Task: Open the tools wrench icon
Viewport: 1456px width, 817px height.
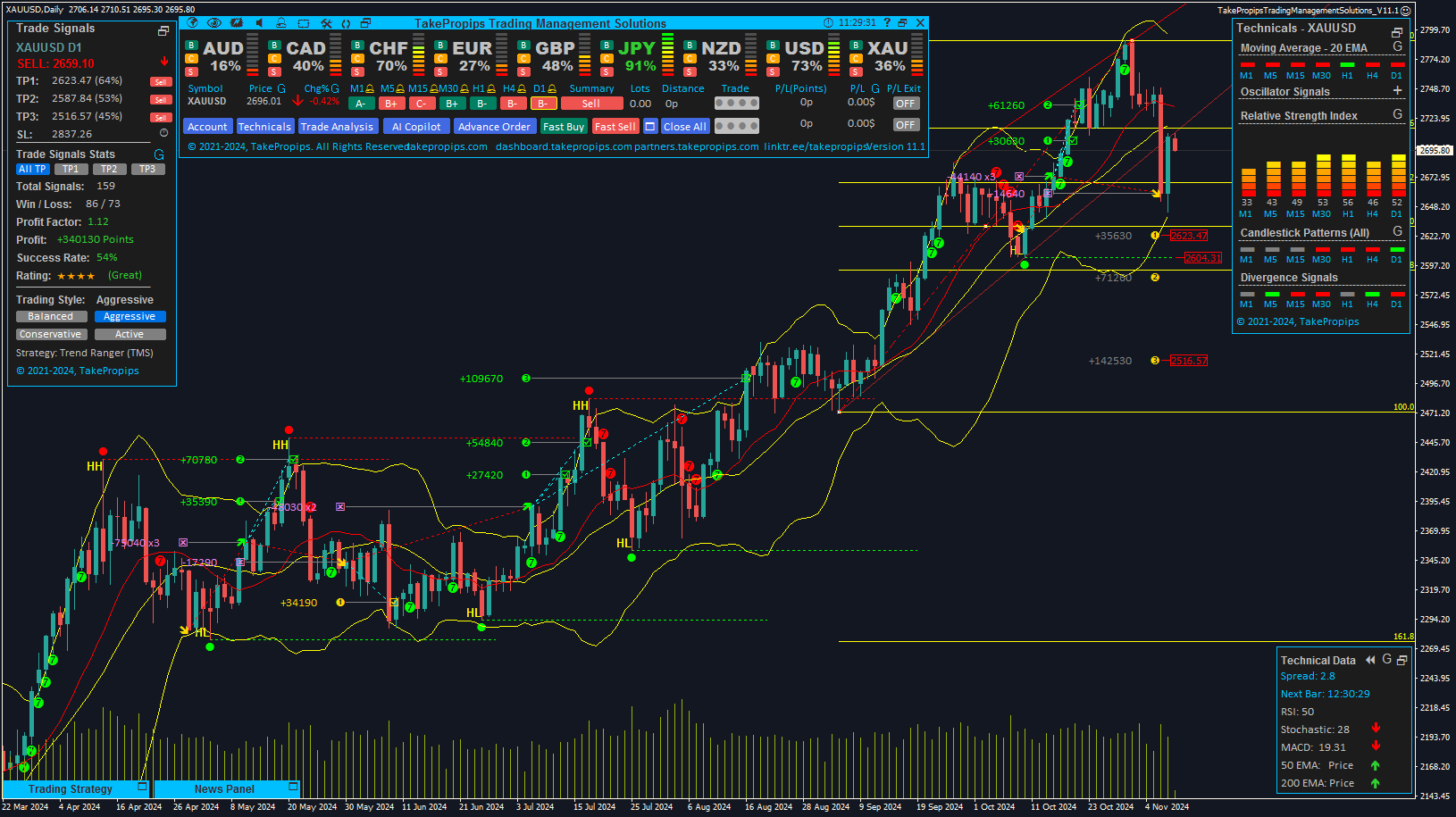Action: (326, 23)
